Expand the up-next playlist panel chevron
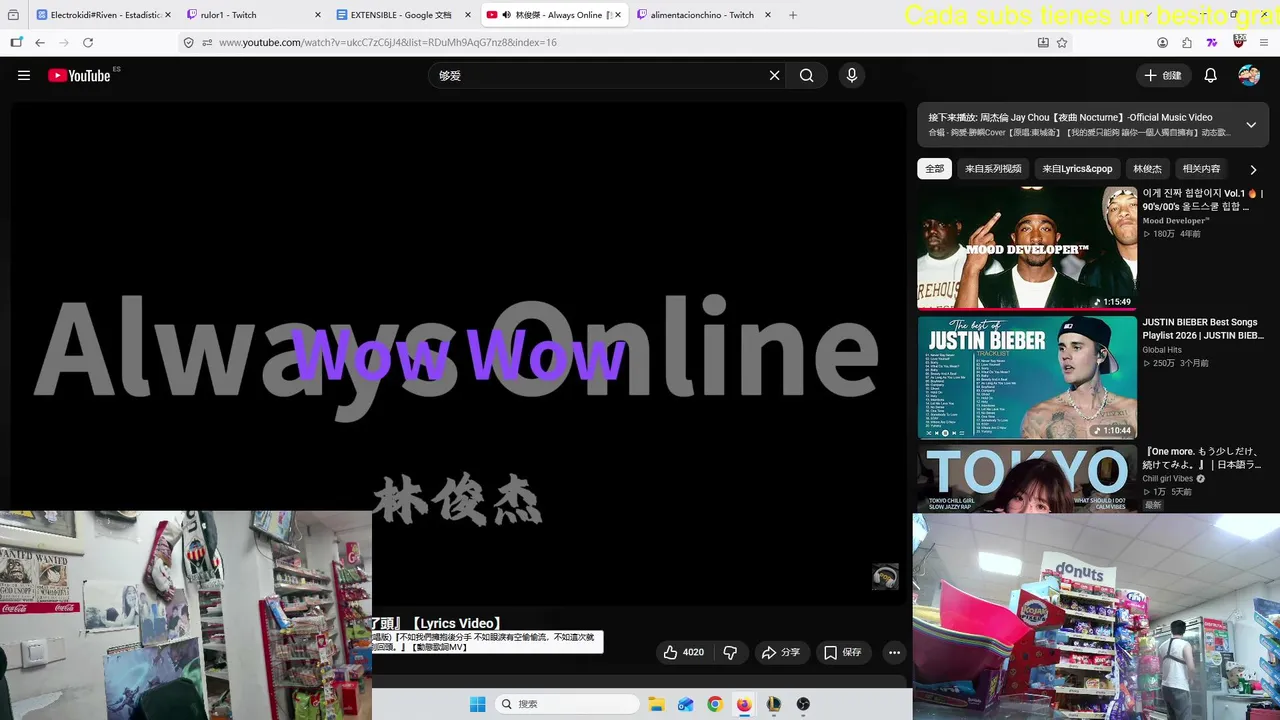Screen dimensions: 1280x720 pos(1251,125)
